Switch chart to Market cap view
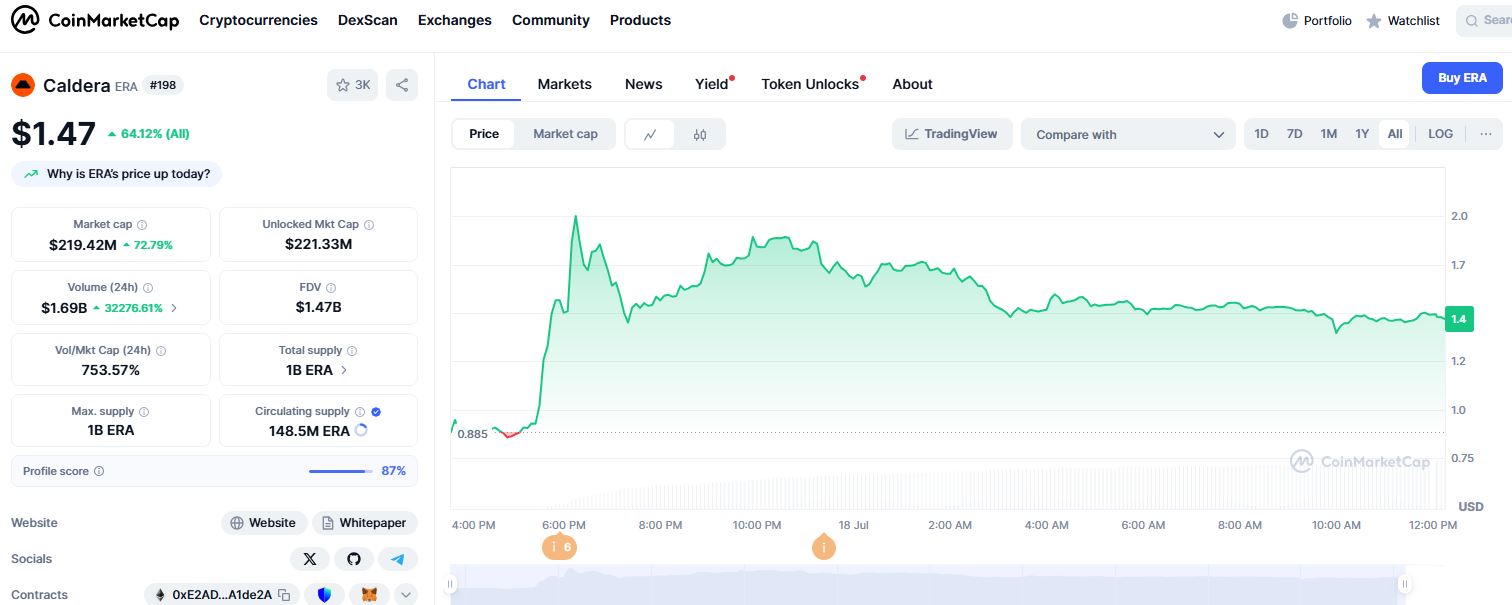The height and width of the screenshot is (605, 1512). click(565, 134)
